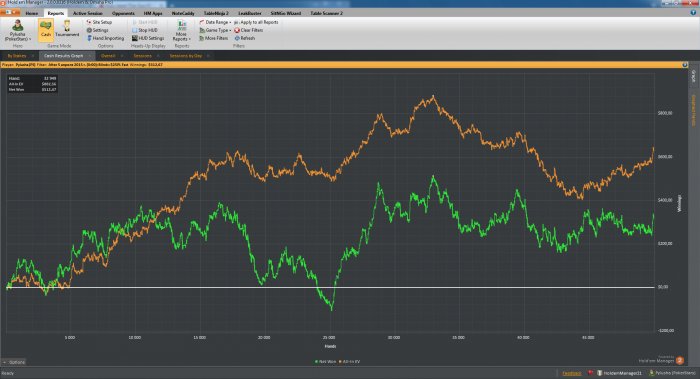This screenshot has width=700, height=379.
Task: Open the Table Scanner 2 ribbon tab
Action: point(326,13)
